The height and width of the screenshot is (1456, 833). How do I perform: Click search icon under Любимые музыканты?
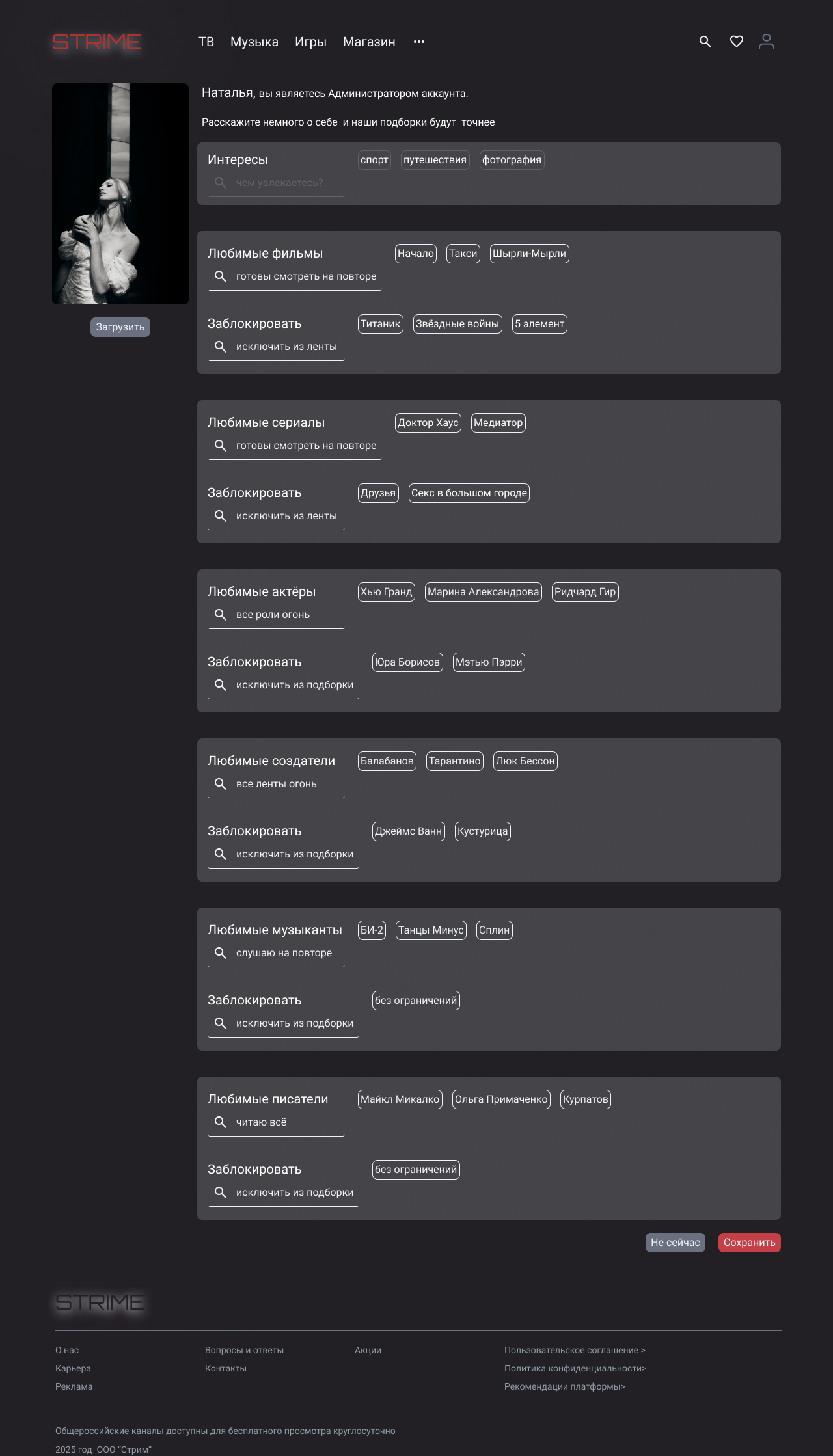pos(221,953)
